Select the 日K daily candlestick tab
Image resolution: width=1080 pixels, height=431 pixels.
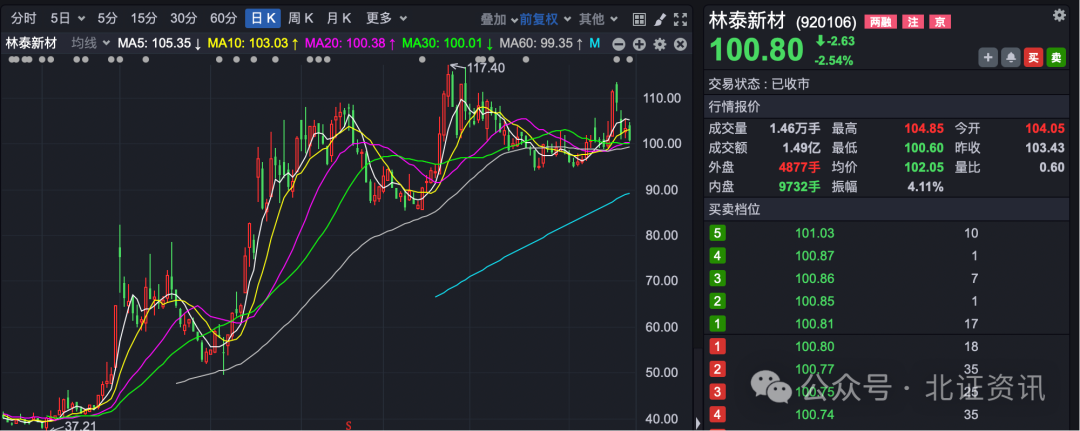[263, 19]
